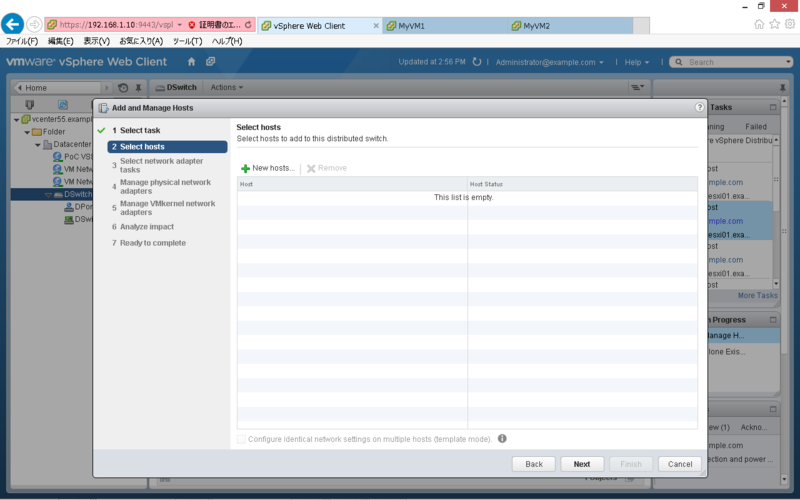Image resolution: width=800 pixels, height=500 pixels.
Task: Select wizard step 2 Select hosts
Action: tap(167, 146)
